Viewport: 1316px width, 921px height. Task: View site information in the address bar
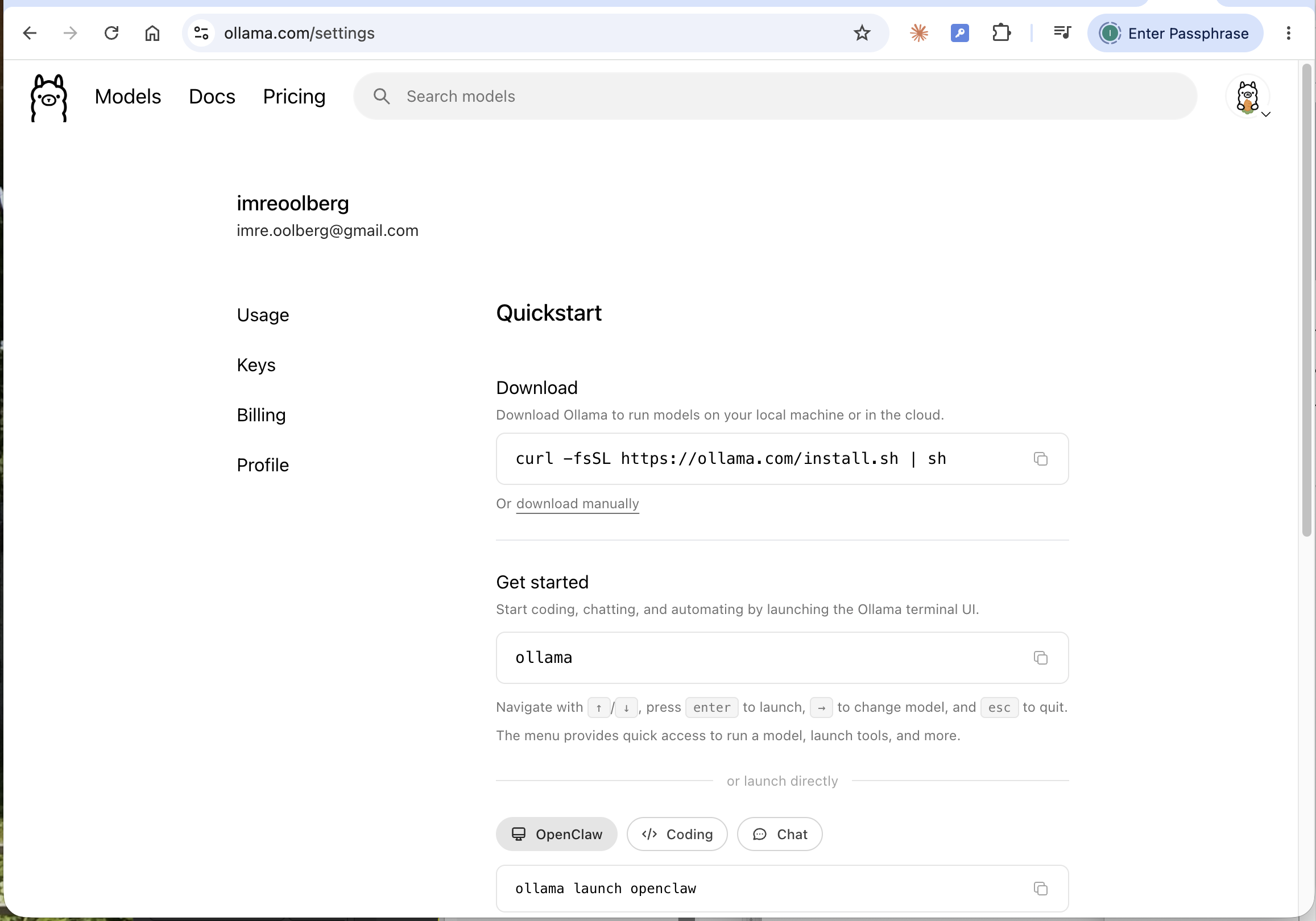[x=201, y=33]
